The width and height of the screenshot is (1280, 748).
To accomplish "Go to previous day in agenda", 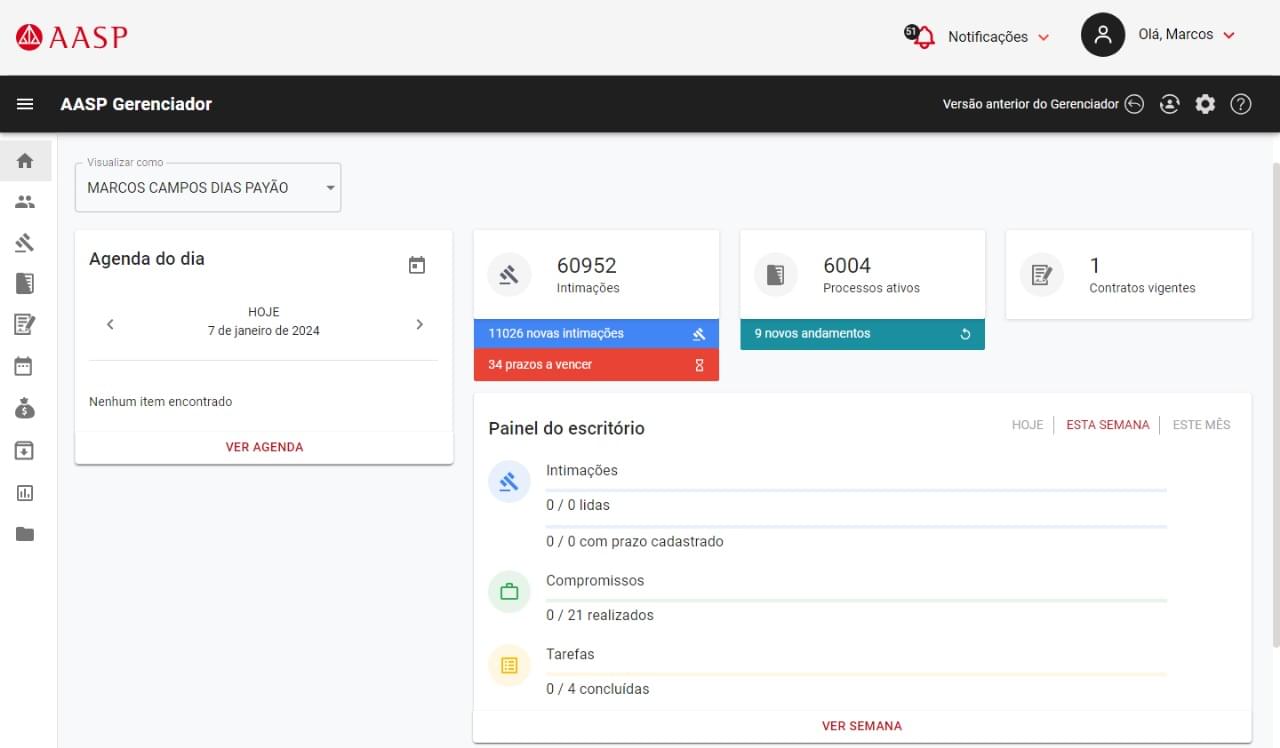I will click(110, 324).
